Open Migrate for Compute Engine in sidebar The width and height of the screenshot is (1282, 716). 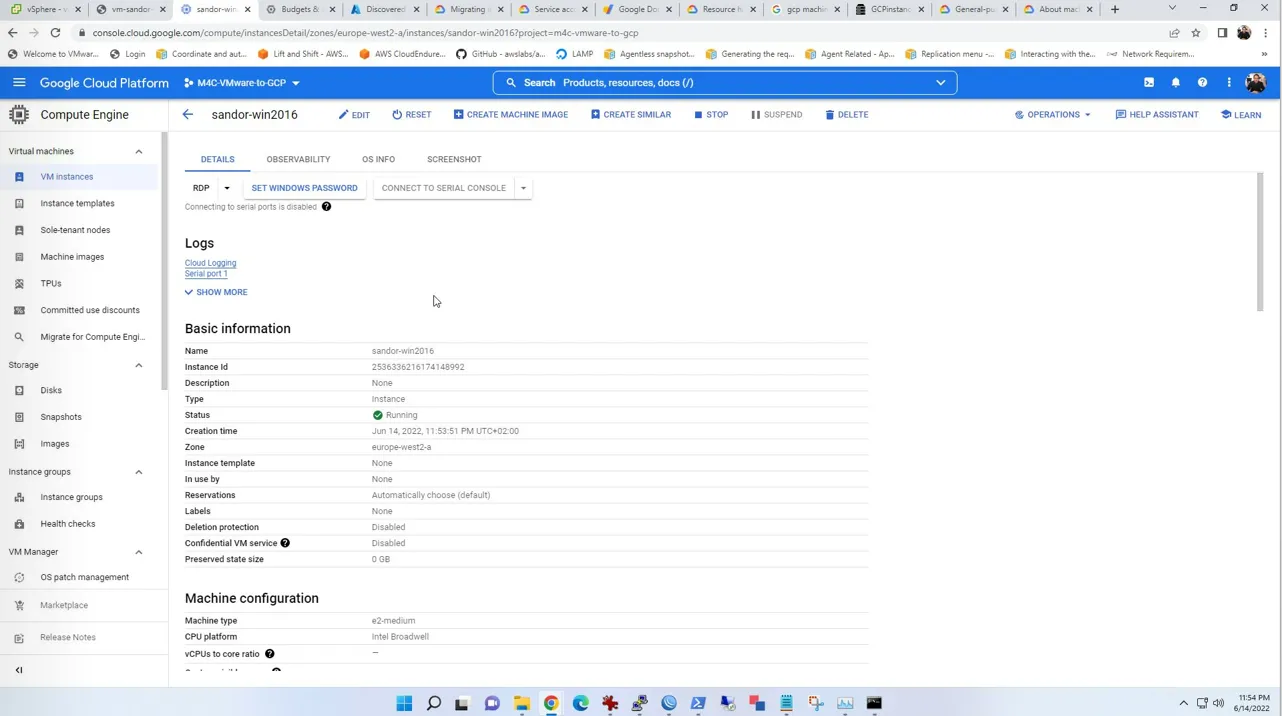click(78, 337)
